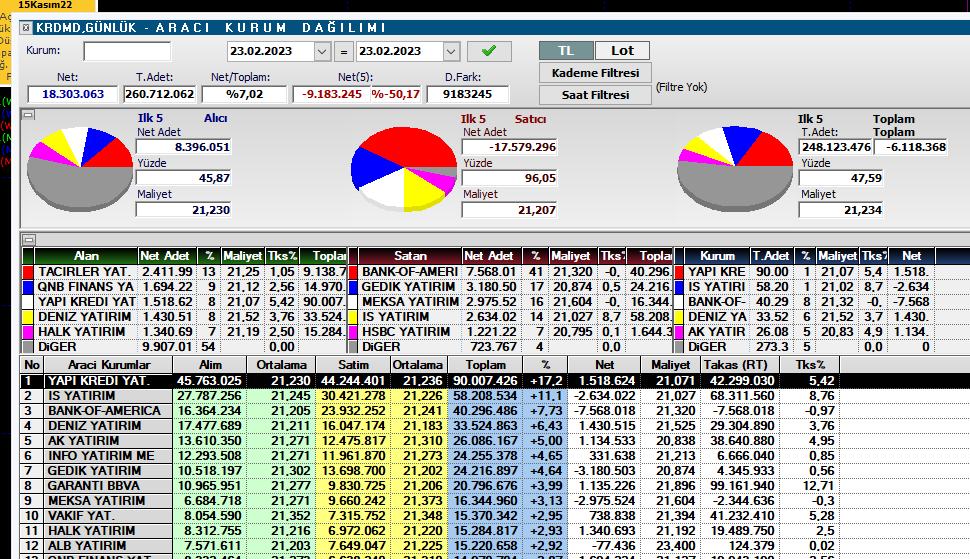
Task: Click the Ilk 5 Satıcı pie chart
Action: tap(404, 168)
